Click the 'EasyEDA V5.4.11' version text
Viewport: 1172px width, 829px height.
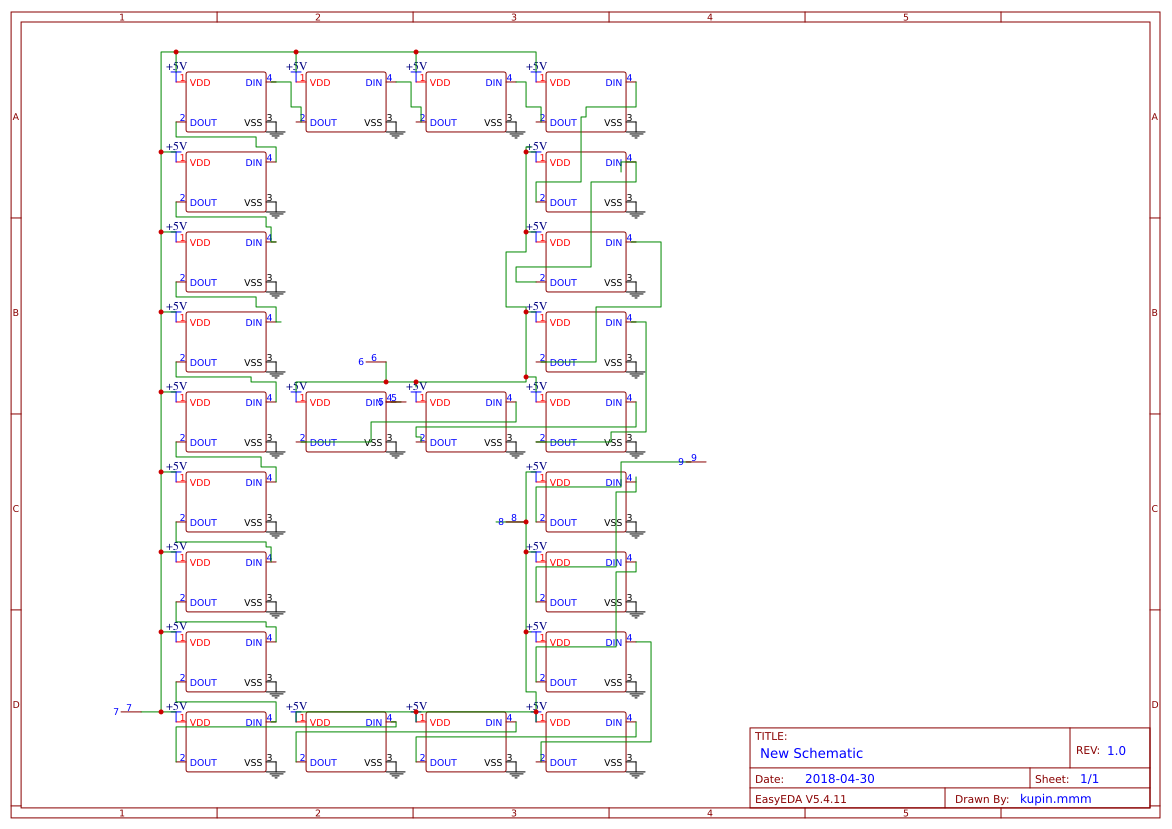coord(801,799)
